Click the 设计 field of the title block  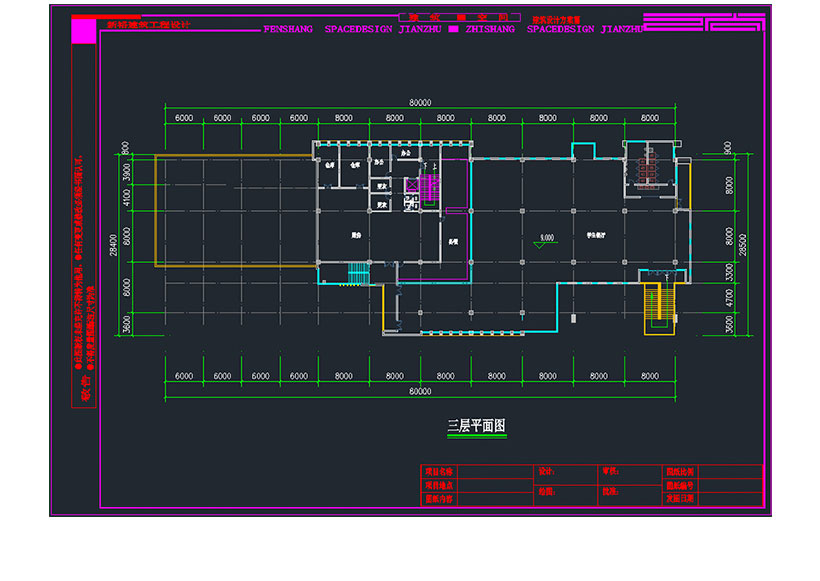pos(547,470)
